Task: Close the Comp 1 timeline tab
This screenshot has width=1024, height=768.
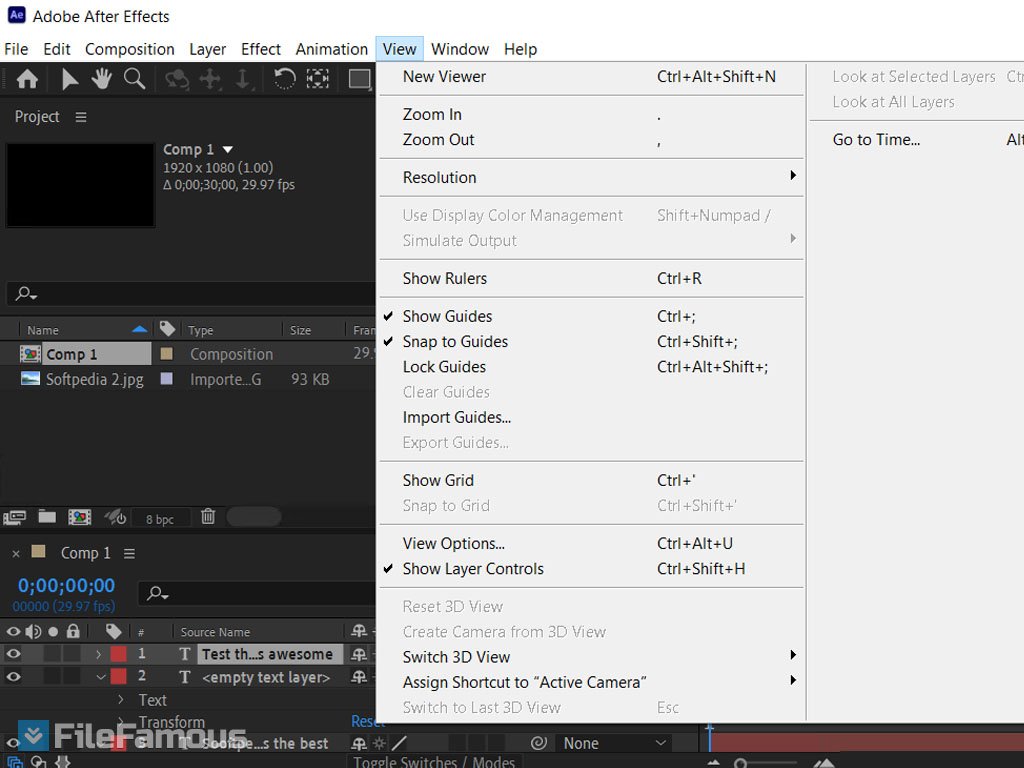Action: tap(16, 554)
